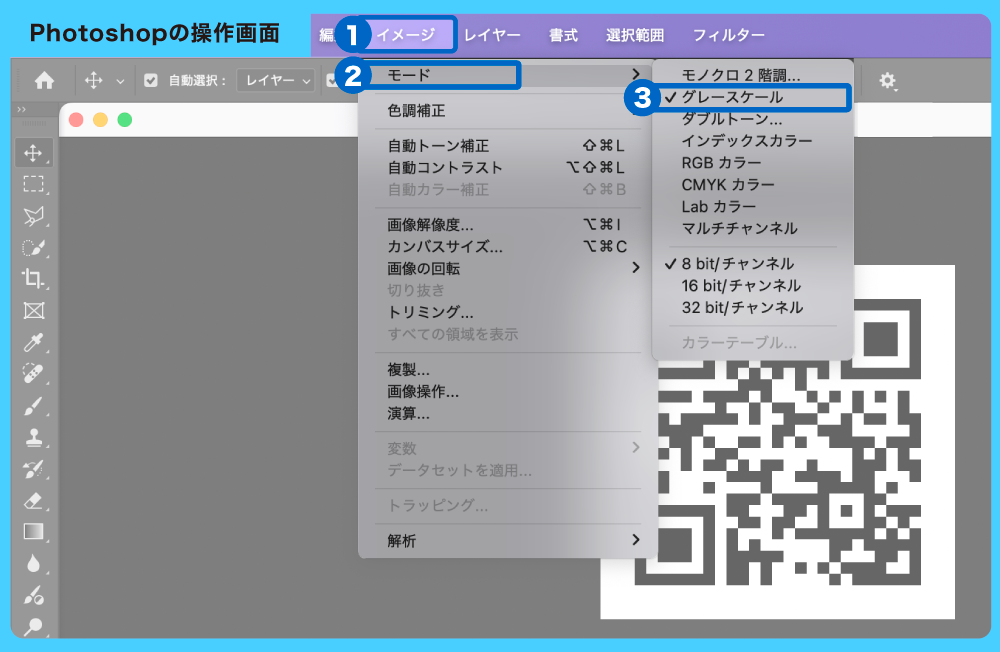Open the 色調補正 menu entry
This screenshot has height=652, width=1000.
(x=506, y=111)
